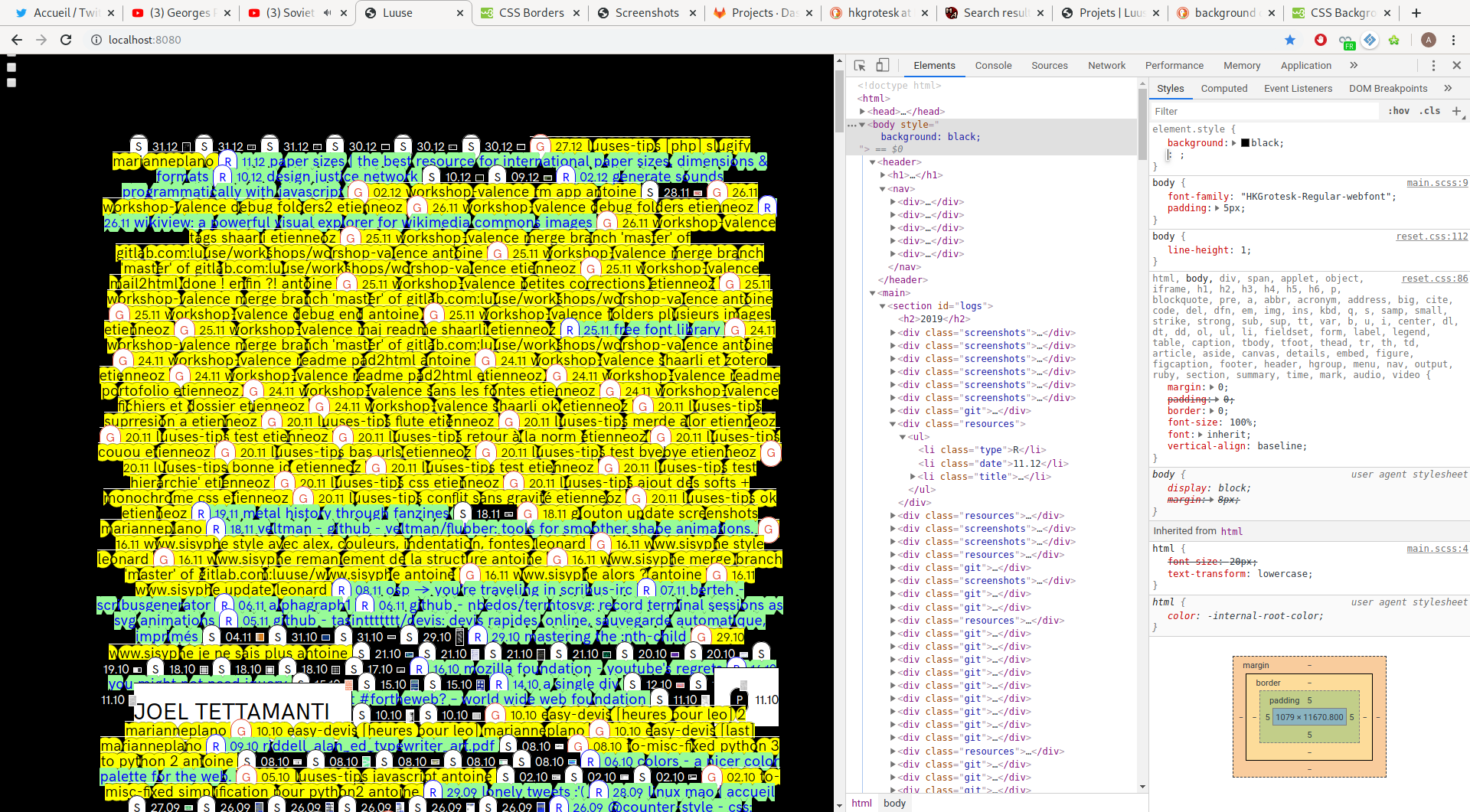Toggle the :hov element state panel
Image resolution: width=1470 pixels, height=812 pixels.
1399,111
